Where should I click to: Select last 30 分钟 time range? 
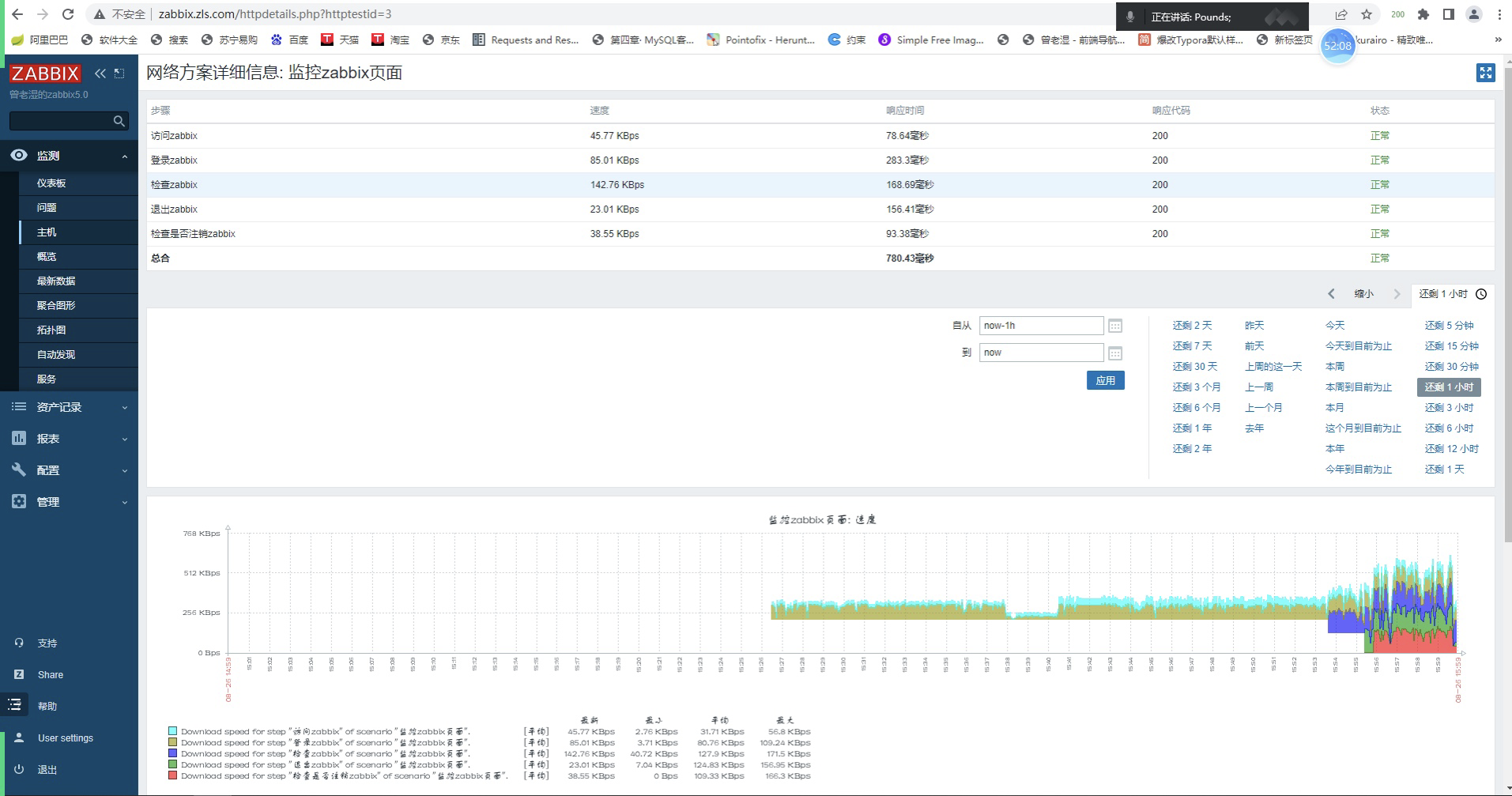click(1451, 367)
